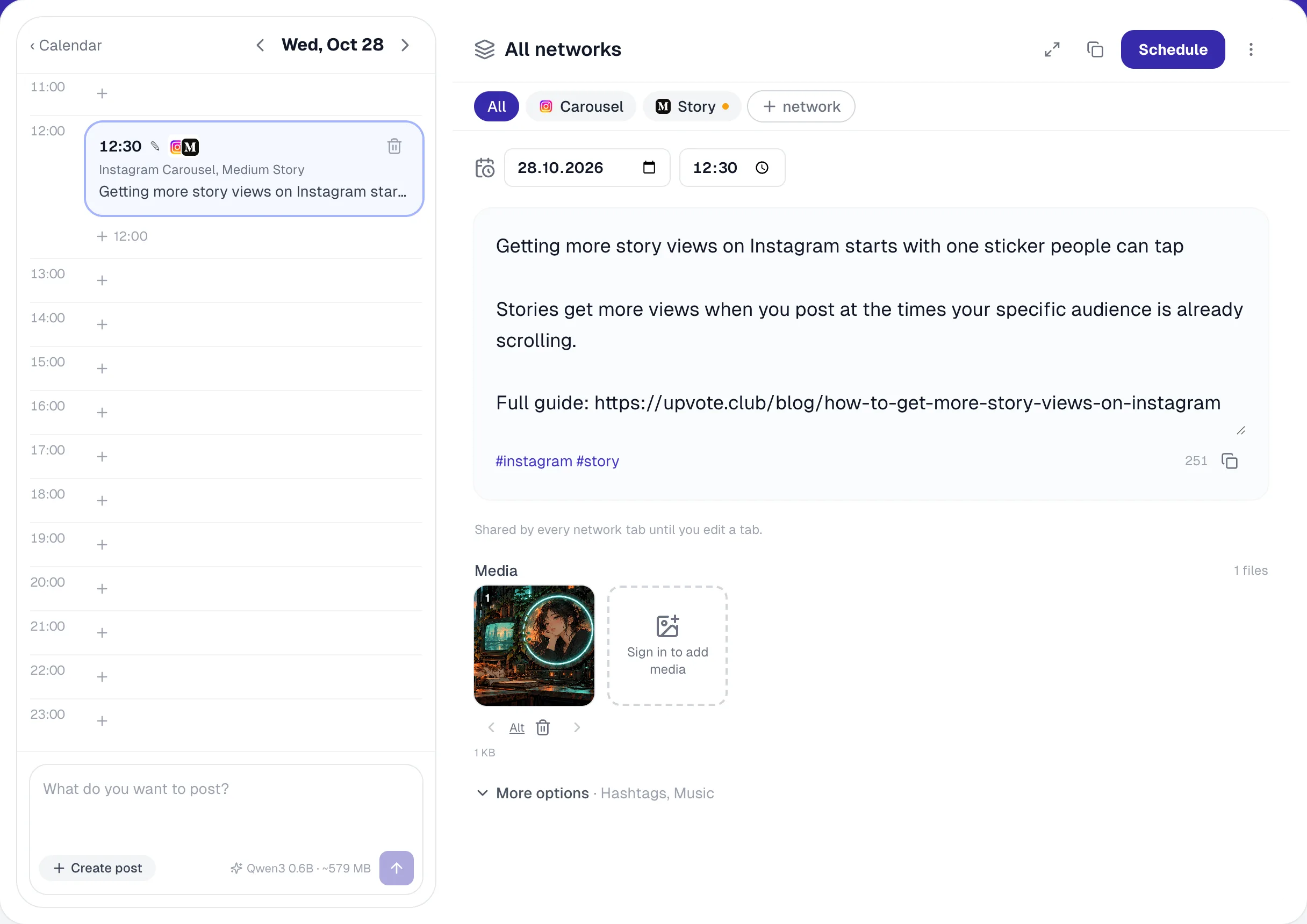Switch to the Instagram Carousel tab
Viewport: 1307px width, 924px height.
click(580, 106)
